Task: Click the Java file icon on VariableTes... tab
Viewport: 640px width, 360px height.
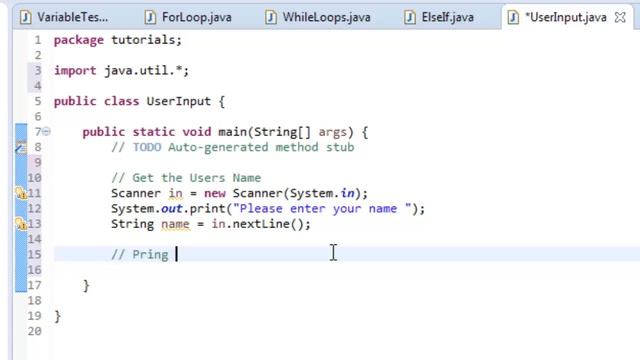Action: [26, 17]
